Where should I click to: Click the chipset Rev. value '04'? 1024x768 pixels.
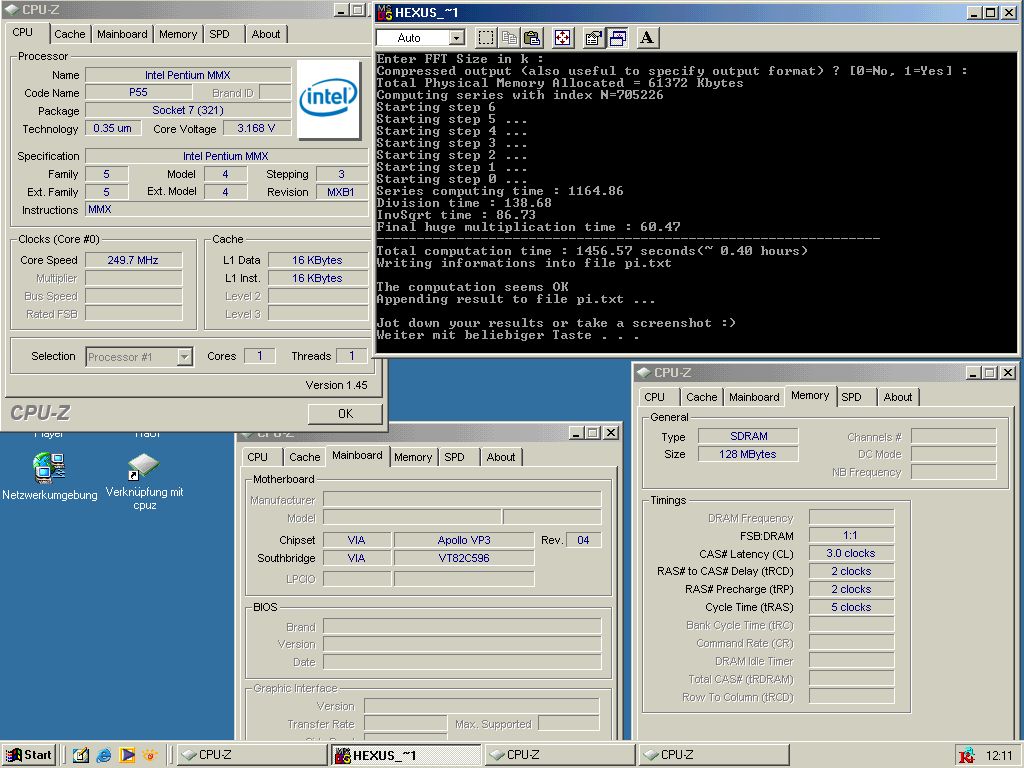click(583, 540)
